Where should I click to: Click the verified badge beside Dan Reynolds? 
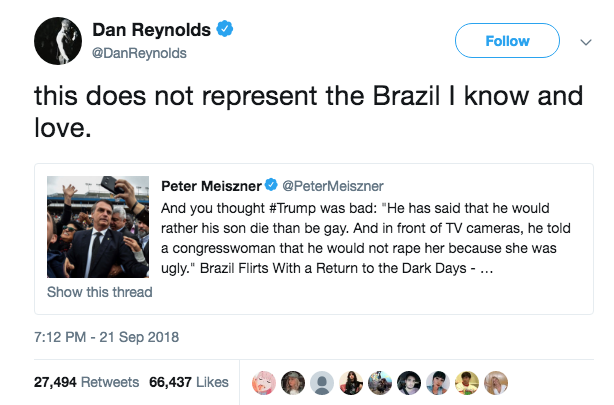click(x=227, y=30)
